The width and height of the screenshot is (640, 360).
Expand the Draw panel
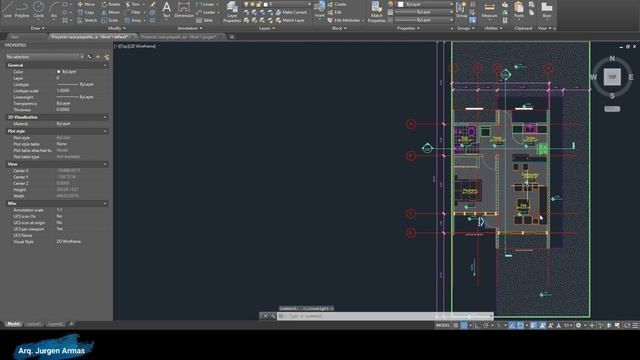(x=38, y=28)
